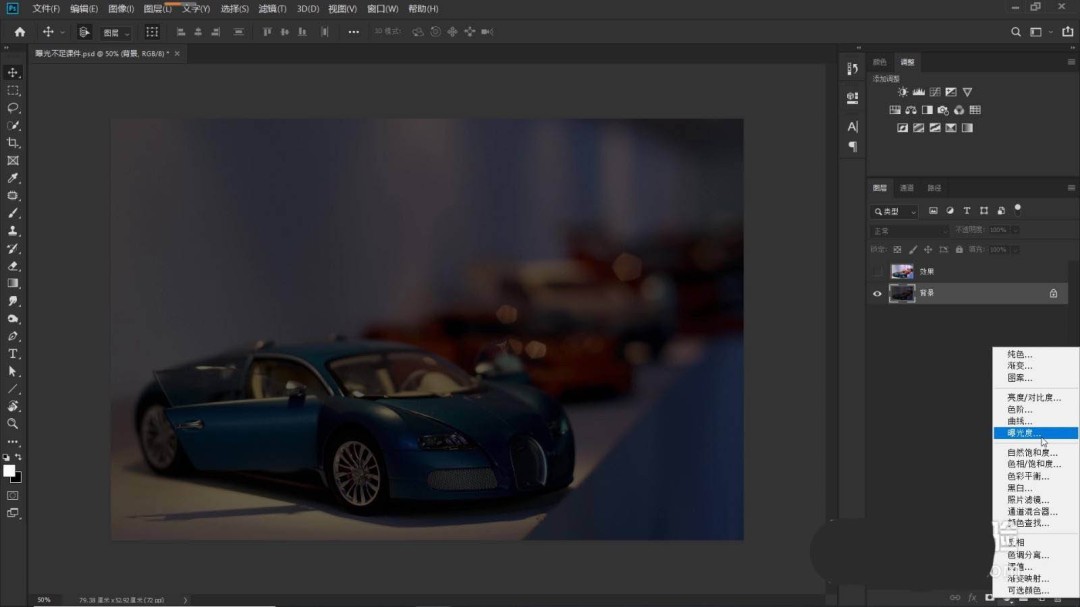Click the Brightness/Contrast sun icon in Adjustments
The height and width of the screenshot is (607, 1080).
pos(903,92)
